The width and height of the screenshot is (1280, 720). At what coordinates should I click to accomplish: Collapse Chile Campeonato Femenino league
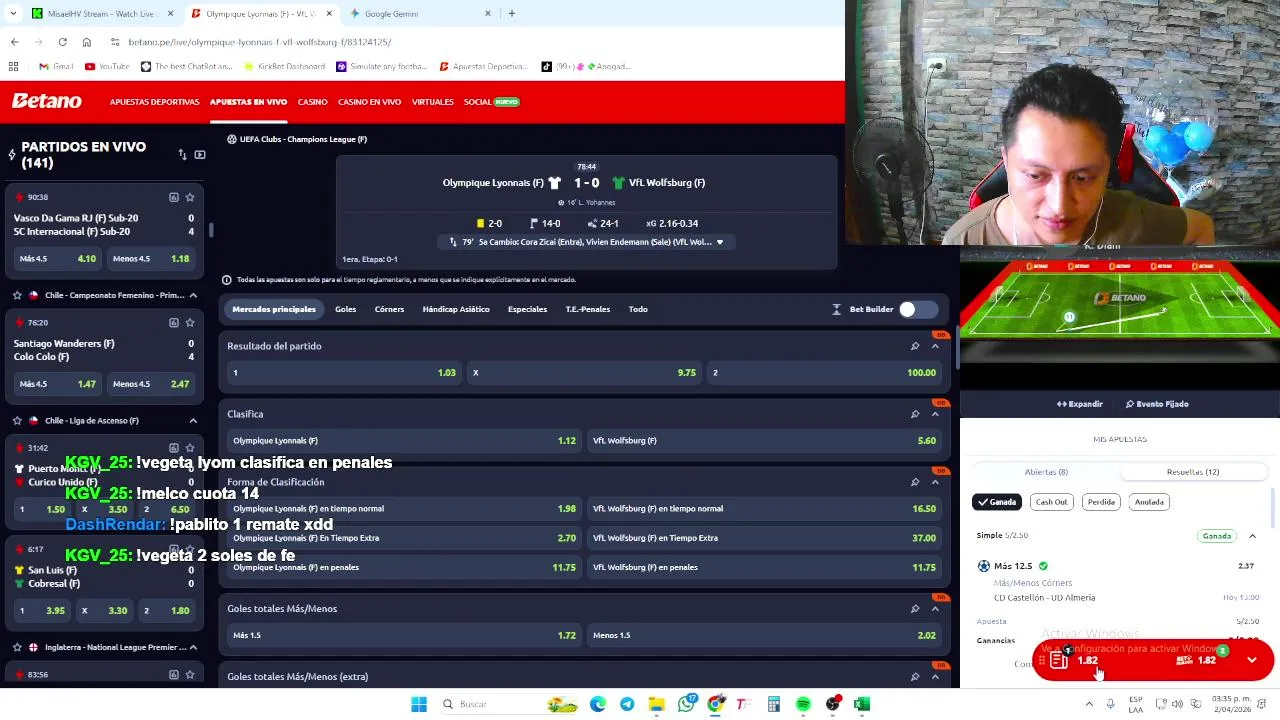193,295
